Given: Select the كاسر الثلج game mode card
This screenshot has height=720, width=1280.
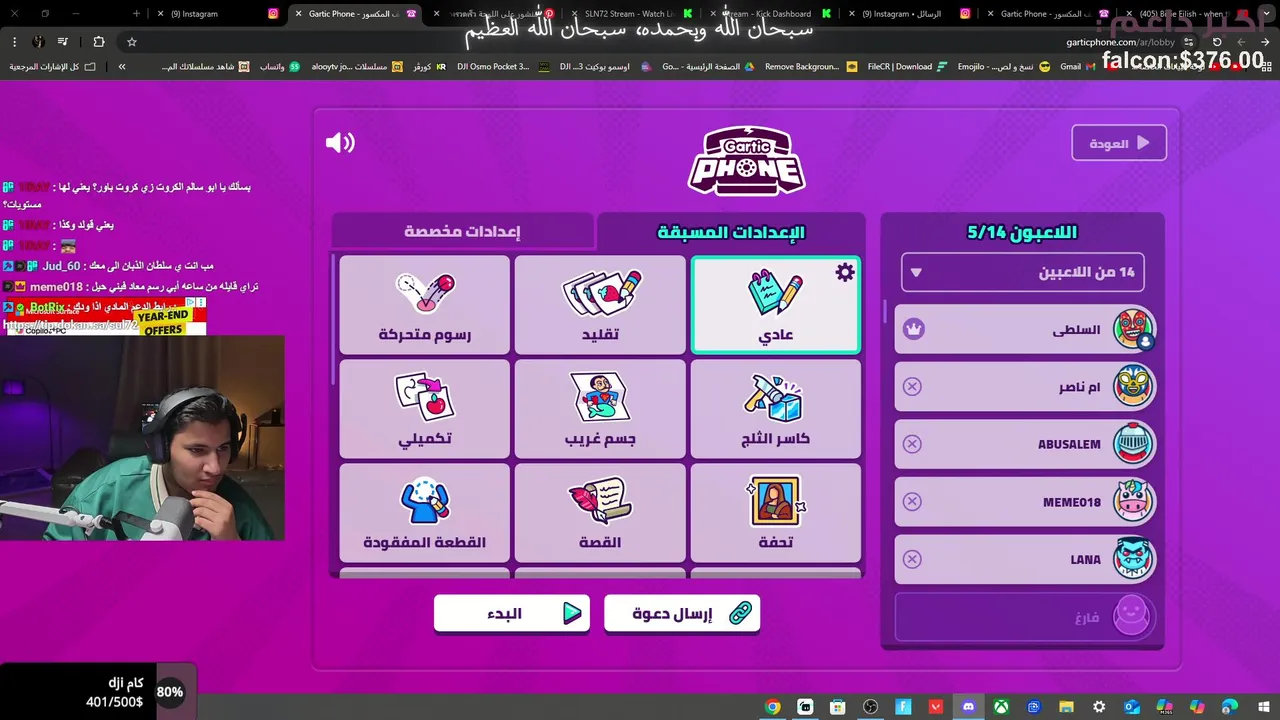Looking at the screenshot, I should tap(776, 409).
